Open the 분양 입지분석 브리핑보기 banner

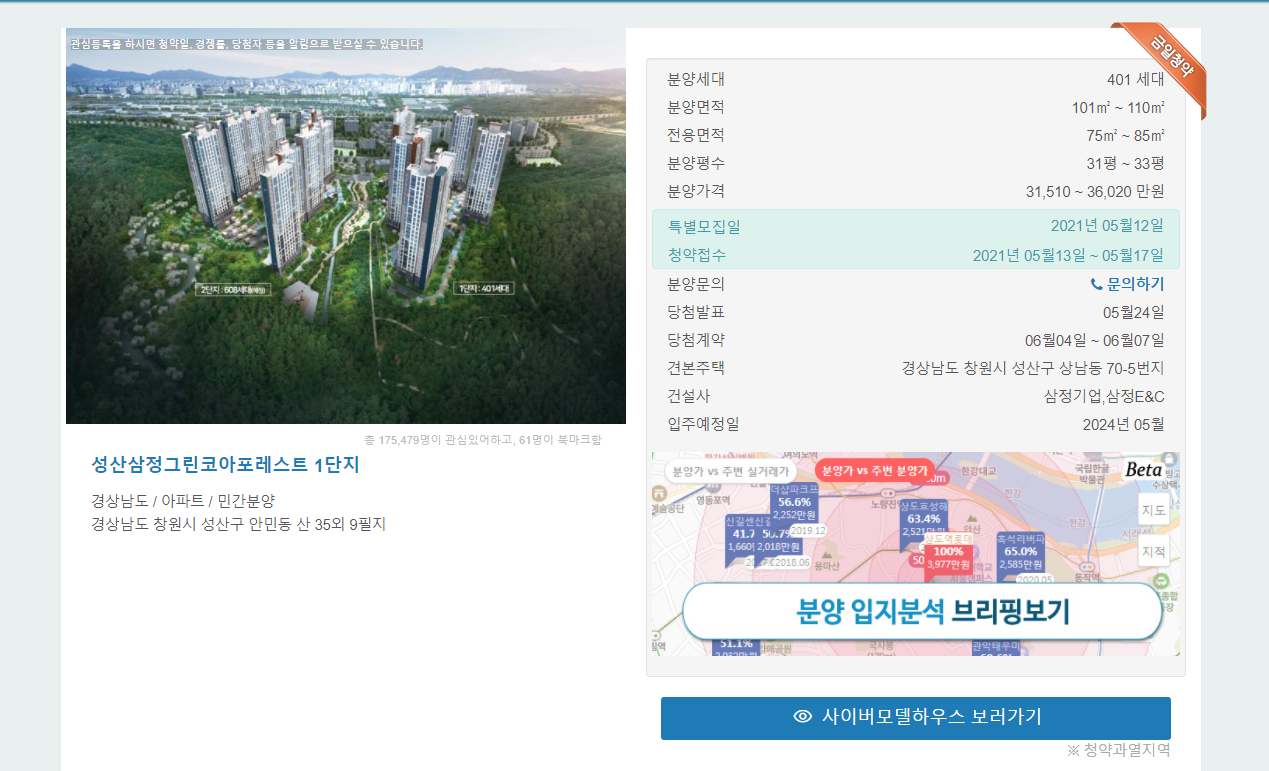pos(922,611)
